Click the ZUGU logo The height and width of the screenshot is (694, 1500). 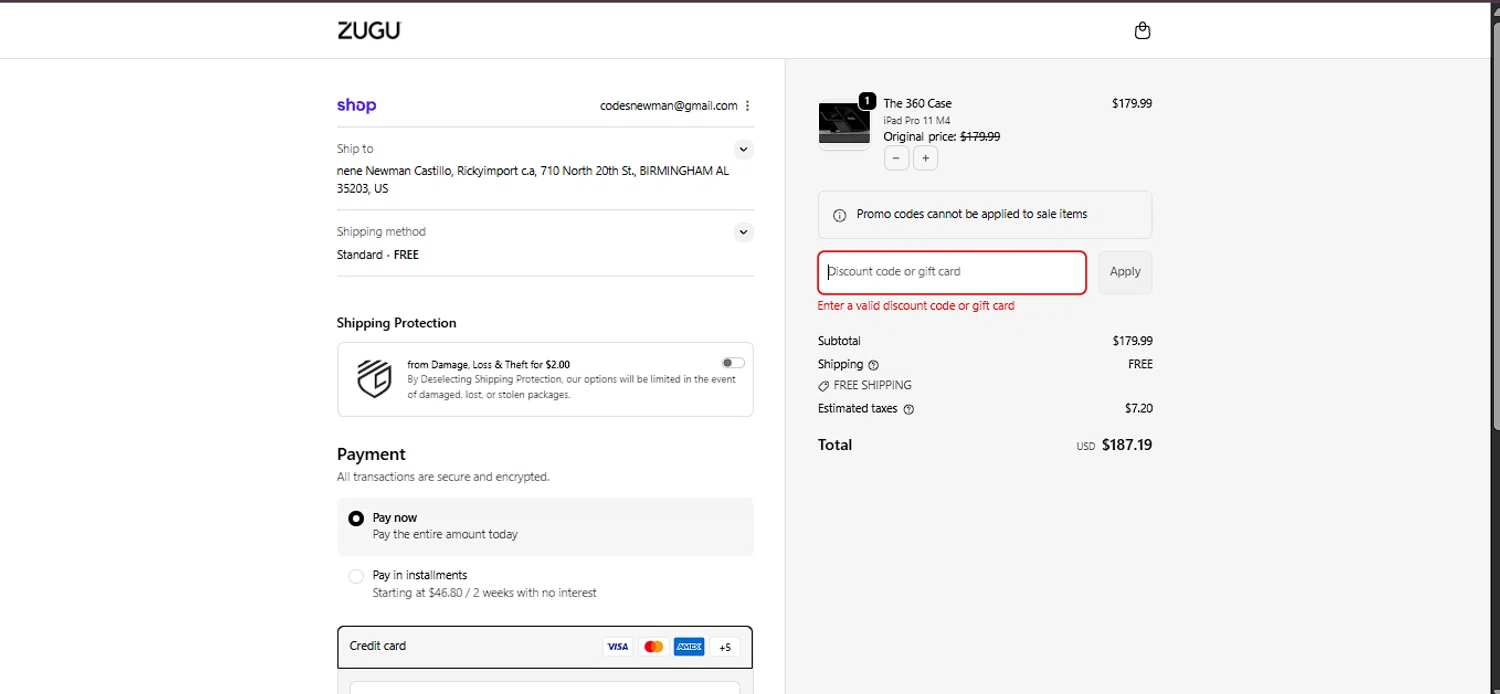click(x=368, y=30)
